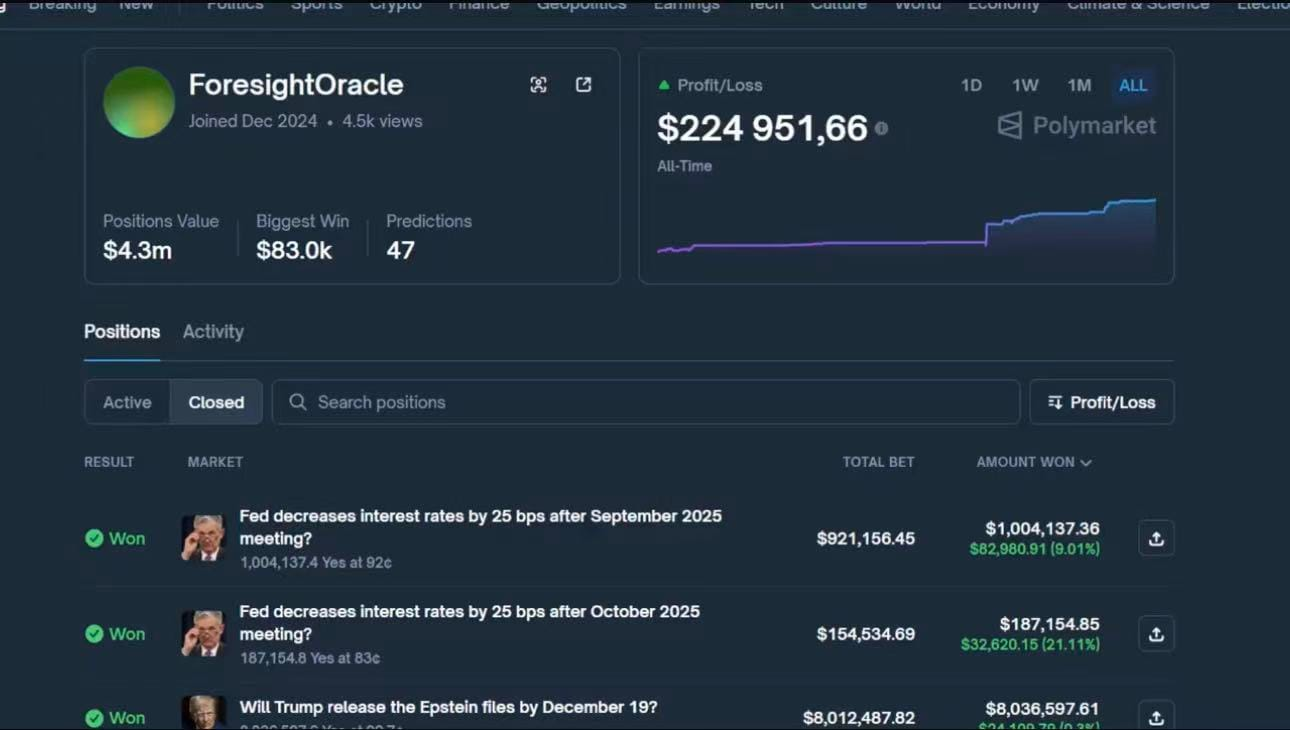Open the September 2025 Fed rate market
This screenshot has width=1290, height=730.
[480, 527]
